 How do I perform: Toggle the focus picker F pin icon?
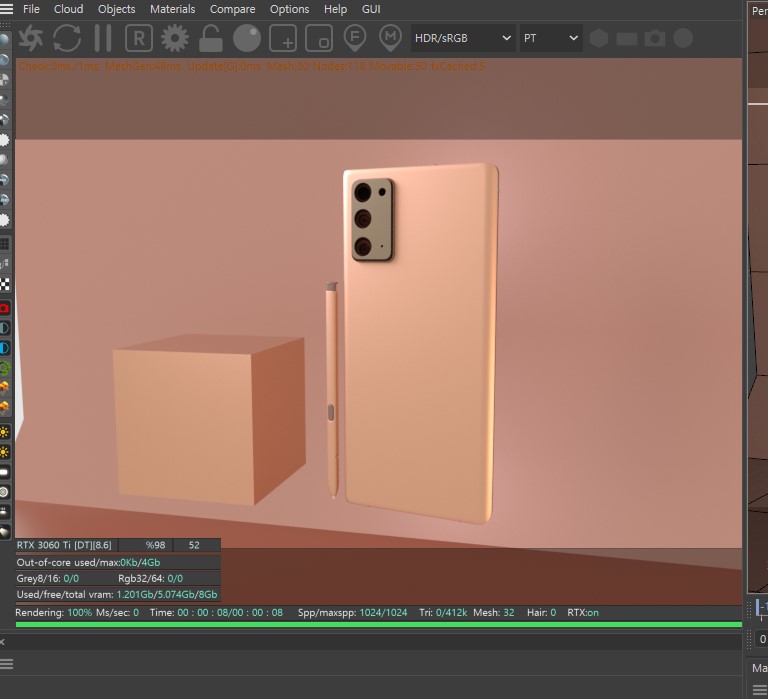[355, 38]
